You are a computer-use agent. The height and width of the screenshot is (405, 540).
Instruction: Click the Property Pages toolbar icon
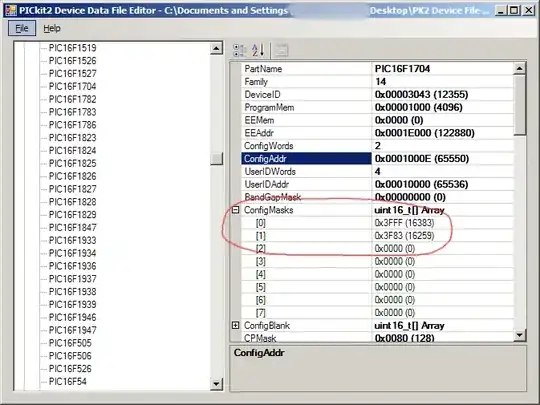click(281, 50)
